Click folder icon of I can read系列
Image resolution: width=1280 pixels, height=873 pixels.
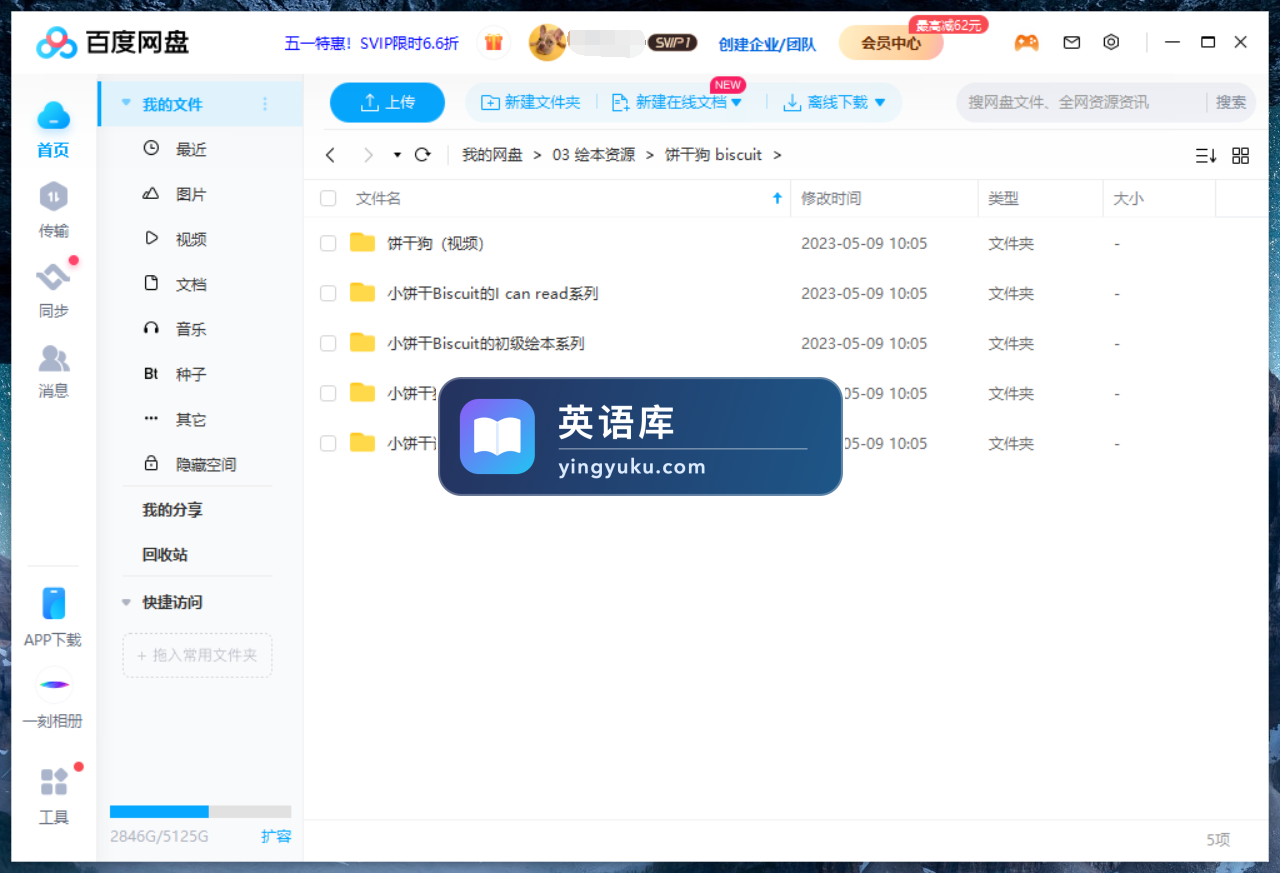click(362, 293)
